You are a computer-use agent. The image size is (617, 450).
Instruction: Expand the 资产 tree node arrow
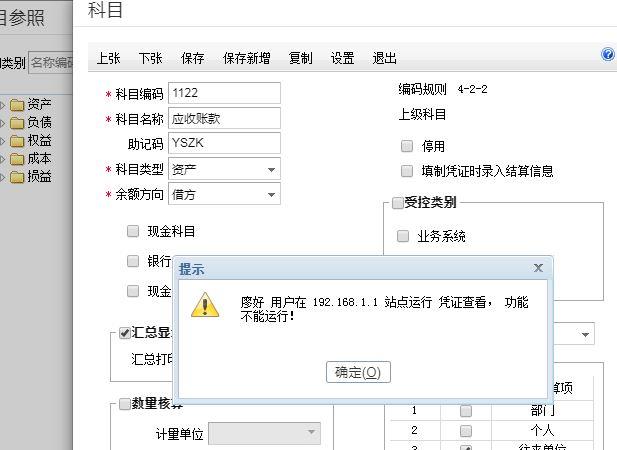click(2, 105)
